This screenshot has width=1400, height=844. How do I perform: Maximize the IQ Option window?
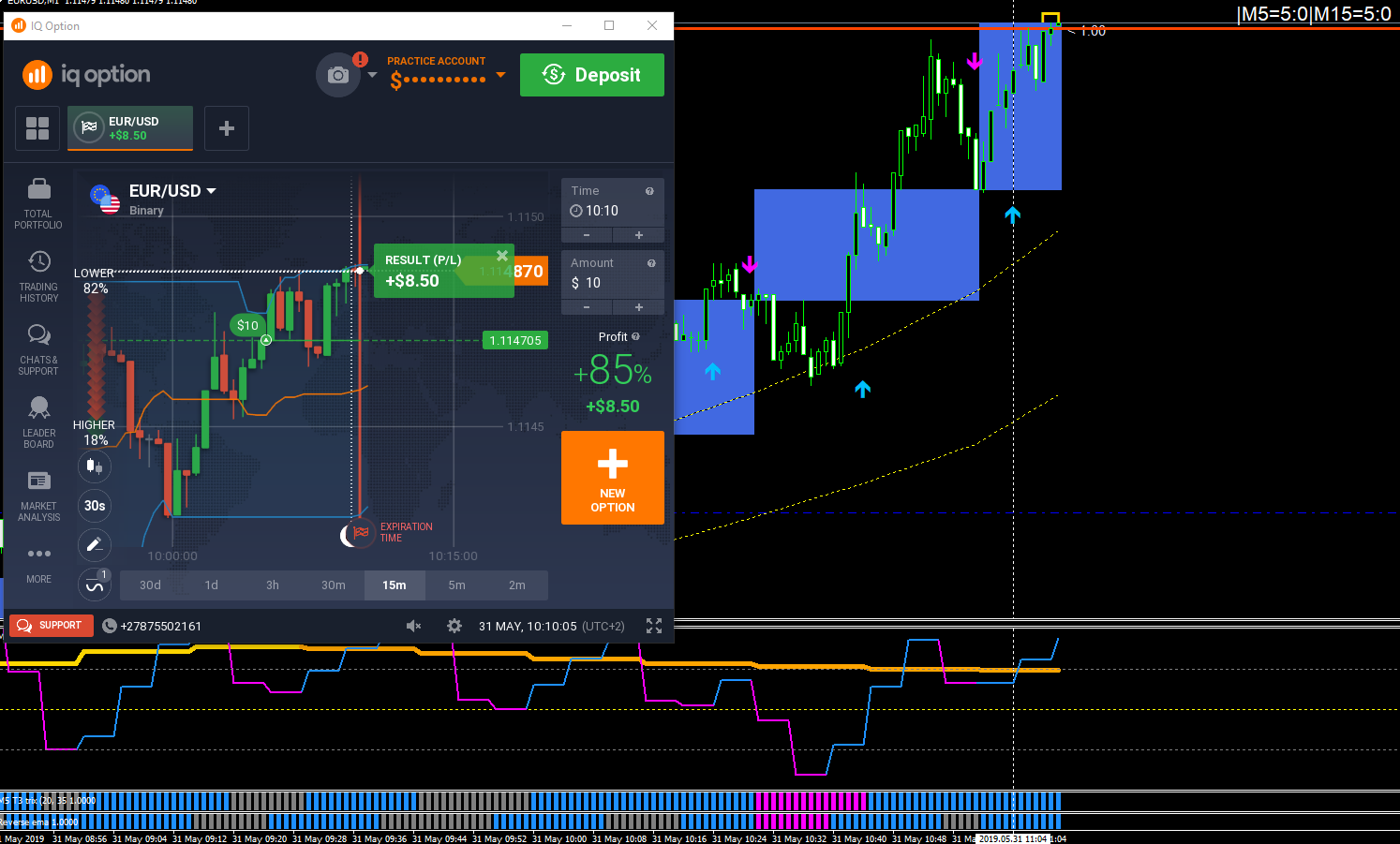click(609, 25)
